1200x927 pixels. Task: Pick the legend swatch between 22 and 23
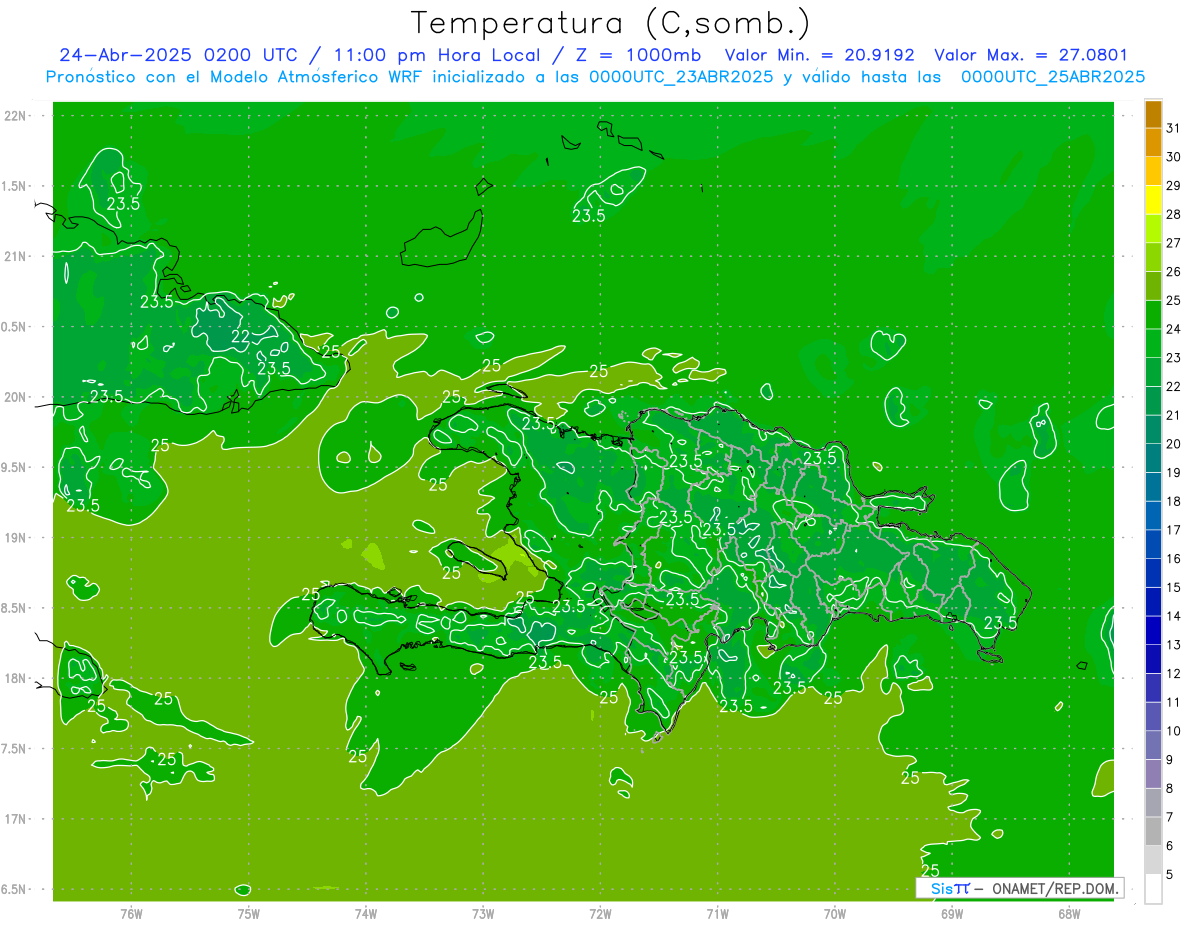pos(1153,372)
